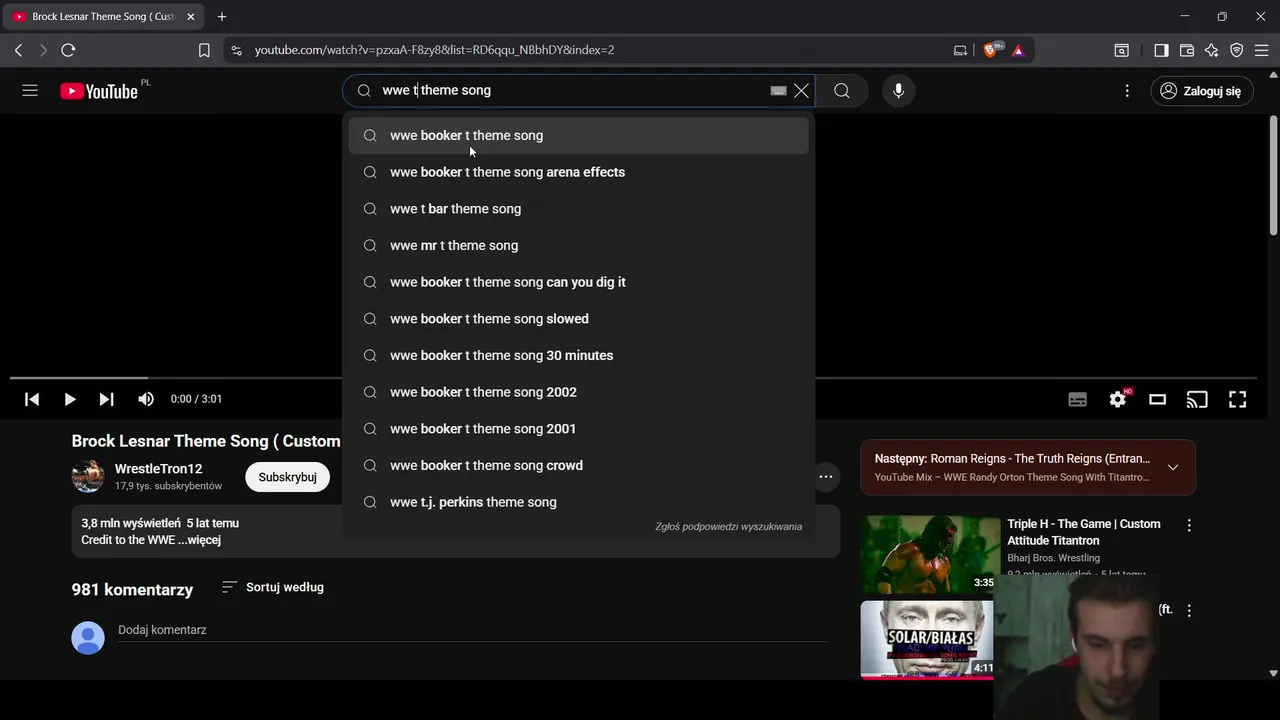Select suggestion 'wwe t bar theme song'
This screenshot has height=720, width=1280.
point(578,209)
